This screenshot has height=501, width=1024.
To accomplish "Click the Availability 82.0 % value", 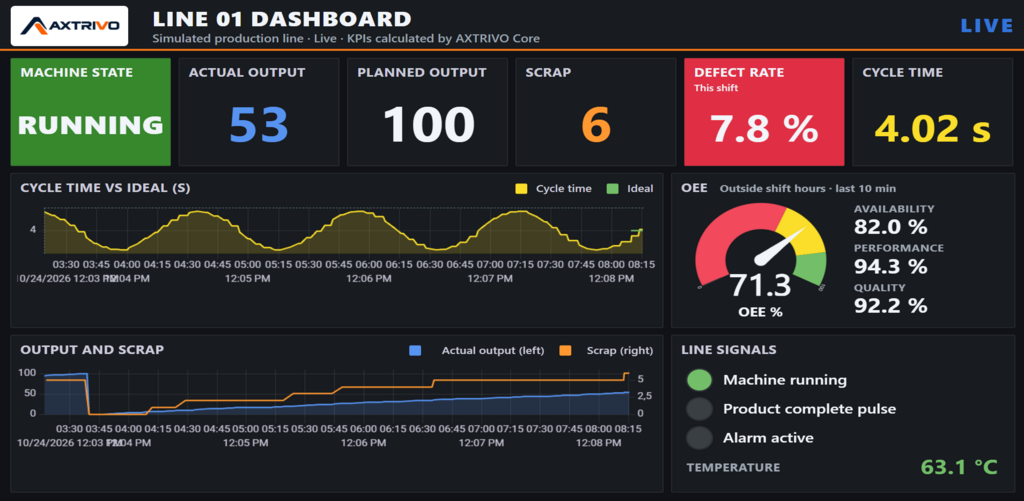I will 891,227.
